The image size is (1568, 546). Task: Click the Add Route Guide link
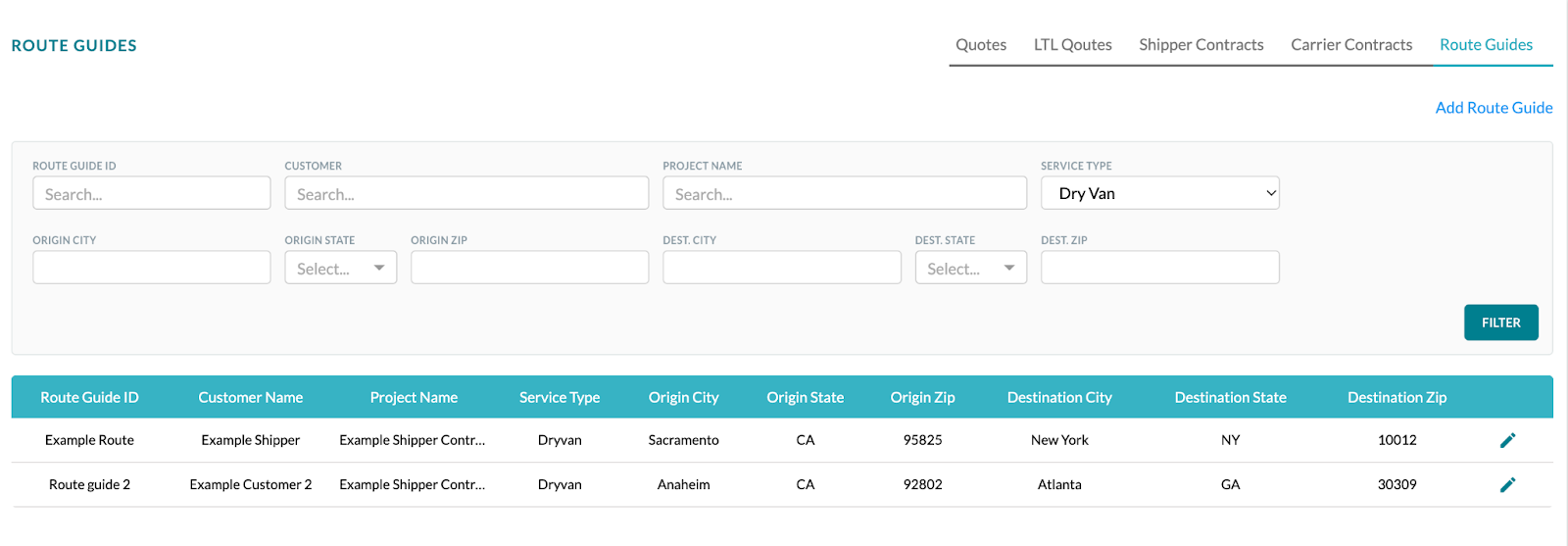click(x=1494, y=108)
